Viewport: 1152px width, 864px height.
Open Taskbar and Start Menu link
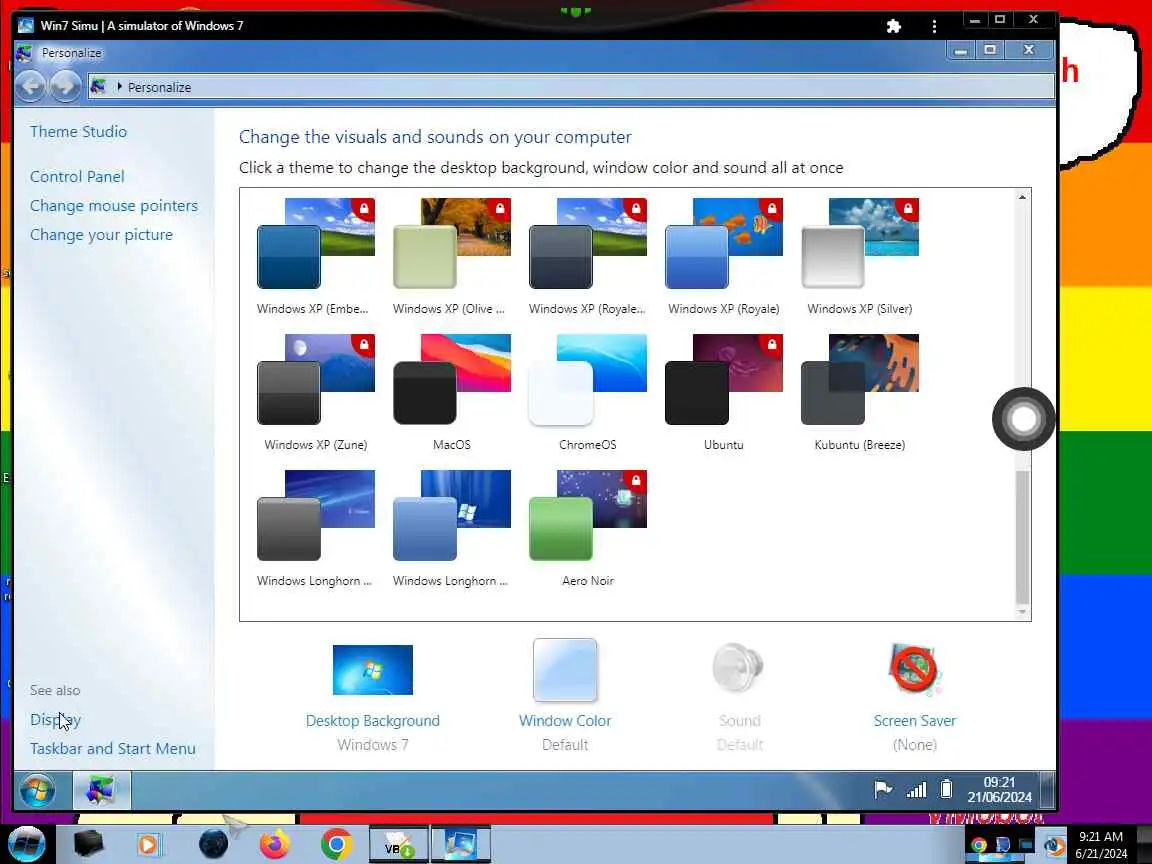coord(113,749)
